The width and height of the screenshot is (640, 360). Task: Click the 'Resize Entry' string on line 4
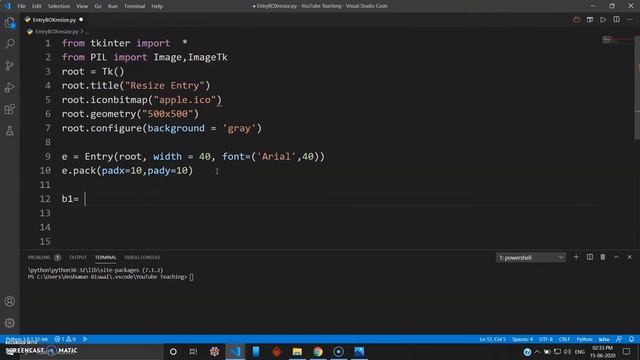pyautogui.click(x=164, y=86)
